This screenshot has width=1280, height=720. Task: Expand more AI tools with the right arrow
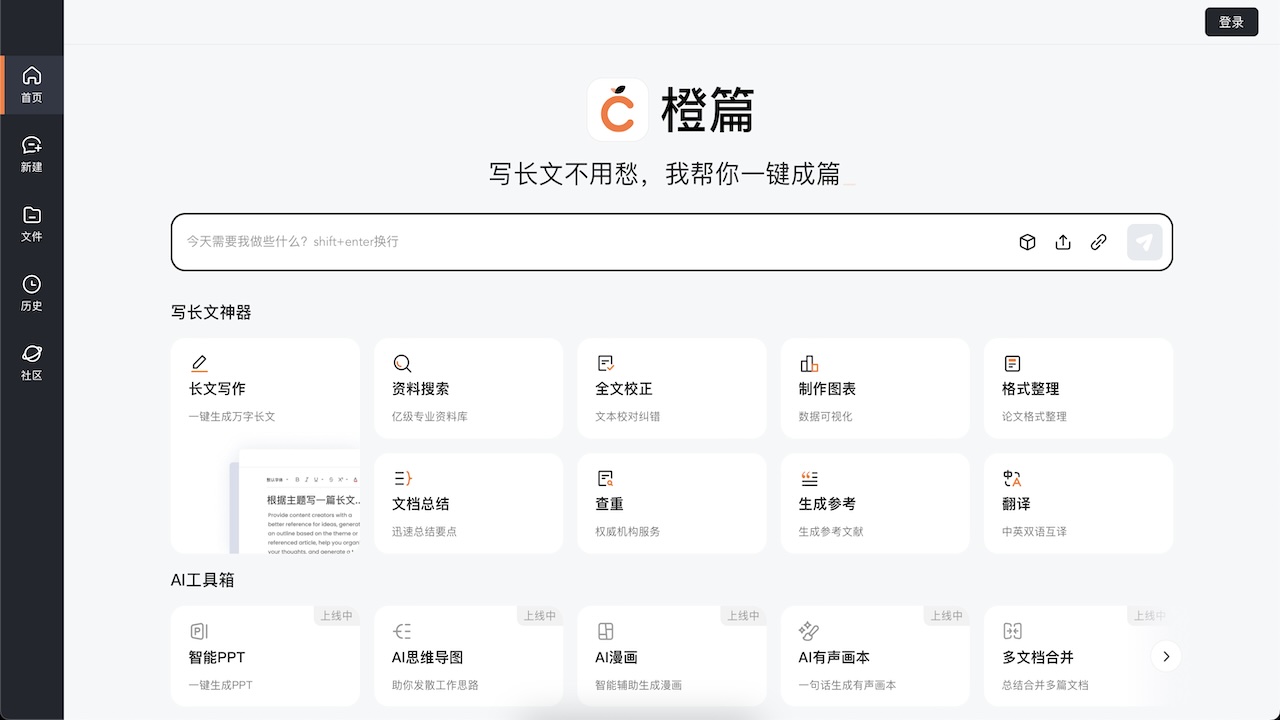[1166, 656]
